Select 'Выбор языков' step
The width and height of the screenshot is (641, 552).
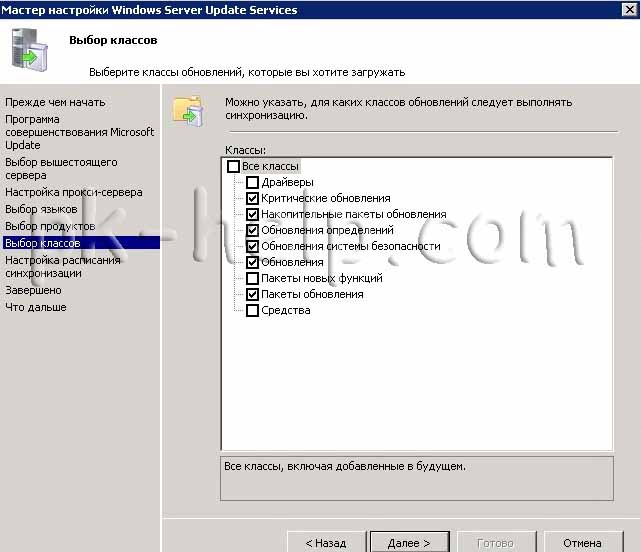point(41,209)
